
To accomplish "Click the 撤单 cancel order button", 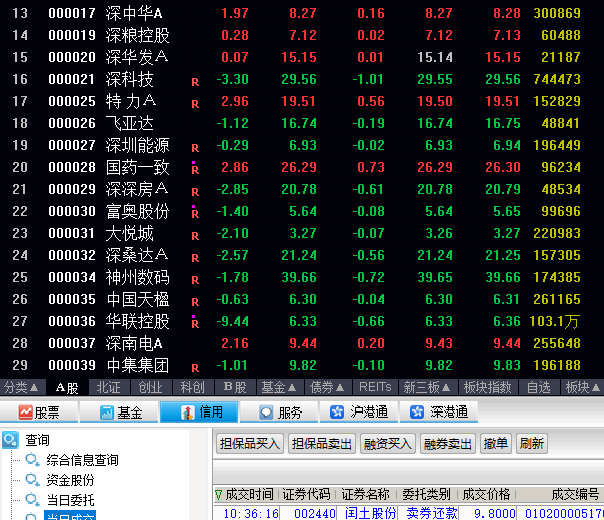I will (x=496, y=444).
